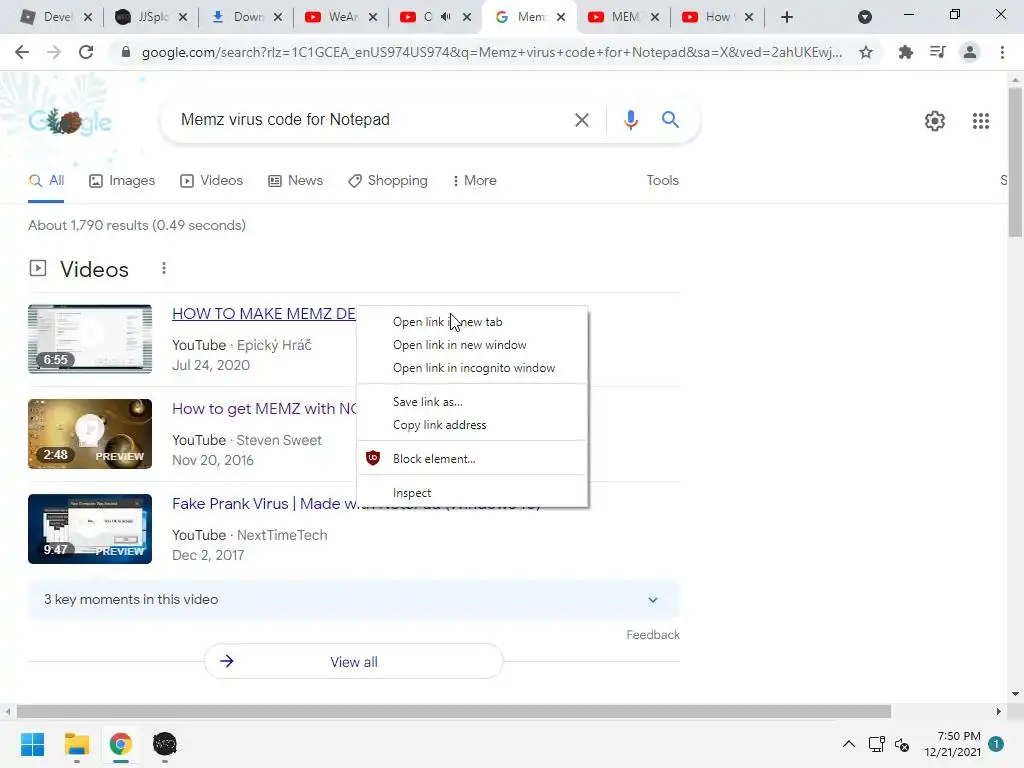Viewport: 1024px width, 768px height.
Task: Go back to the previous page
Action: 22,52
